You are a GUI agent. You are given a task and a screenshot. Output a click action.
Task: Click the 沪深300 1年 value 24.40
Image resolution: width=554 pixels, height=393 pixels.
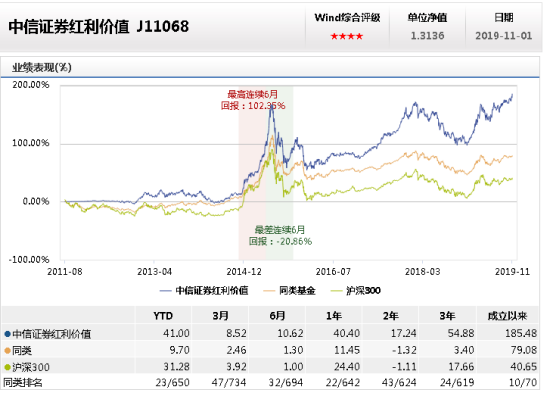pyautogui.click(x=347, y=367)
